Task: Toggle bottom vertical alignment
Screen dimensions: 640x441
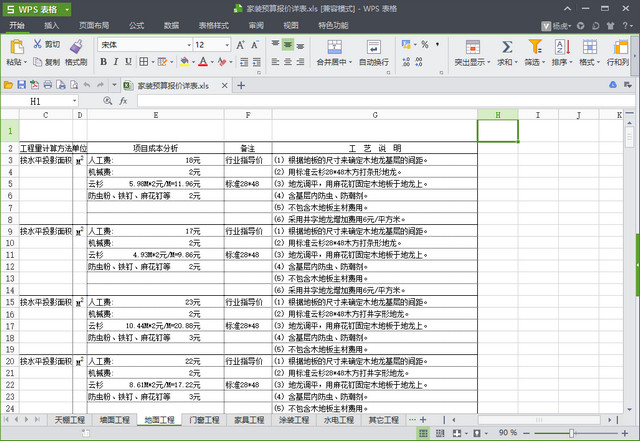Action: pos(300,44)
